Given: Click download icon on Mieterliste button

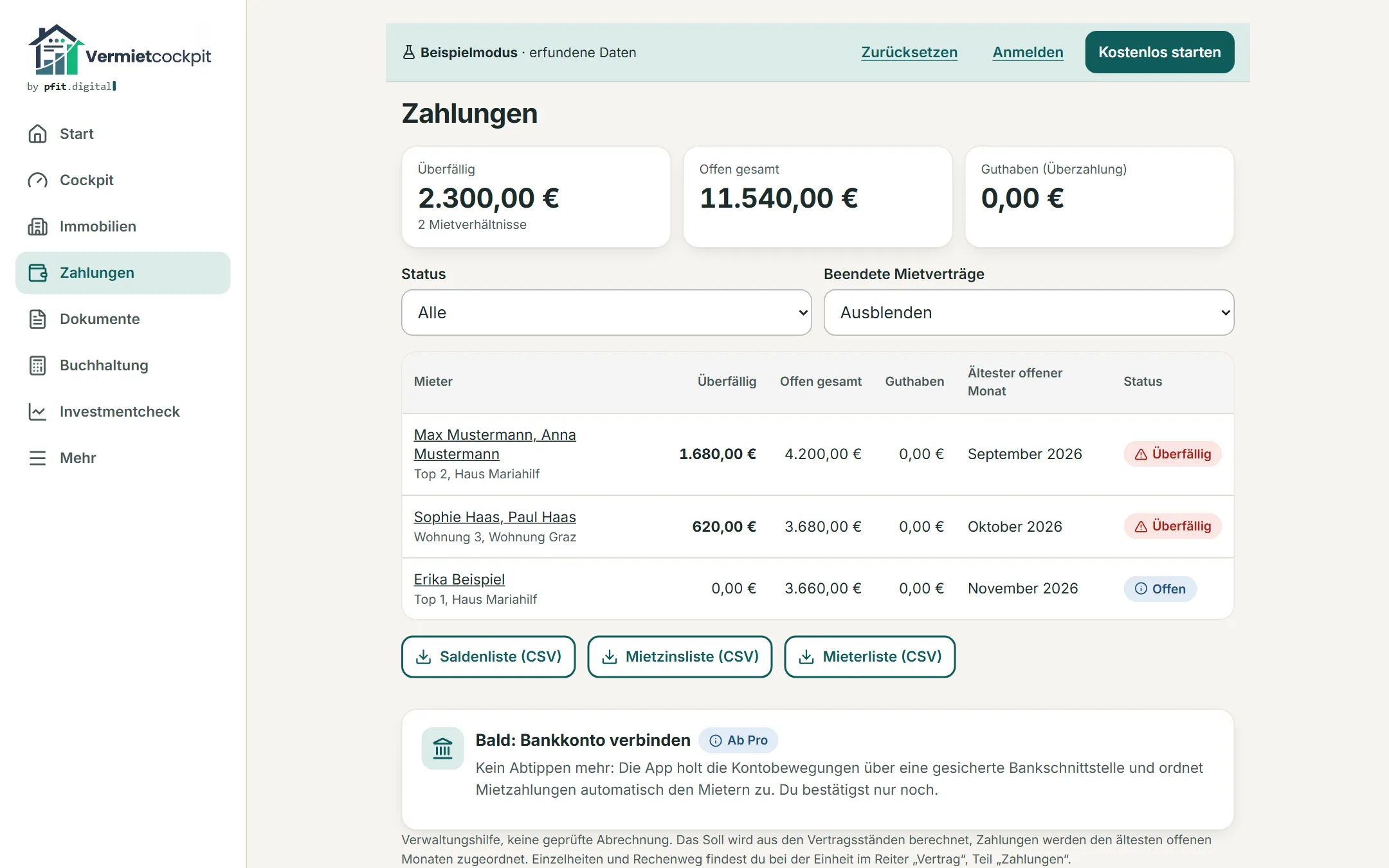Looking at the screenshot, I should [x=806, y=656].
